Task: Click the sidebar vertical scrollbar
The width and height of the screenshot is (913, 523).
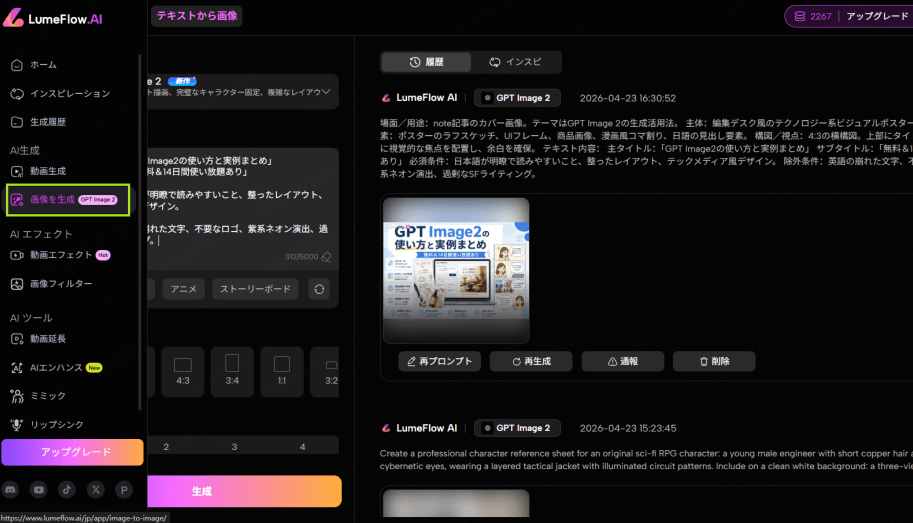Action: [140, 232]
